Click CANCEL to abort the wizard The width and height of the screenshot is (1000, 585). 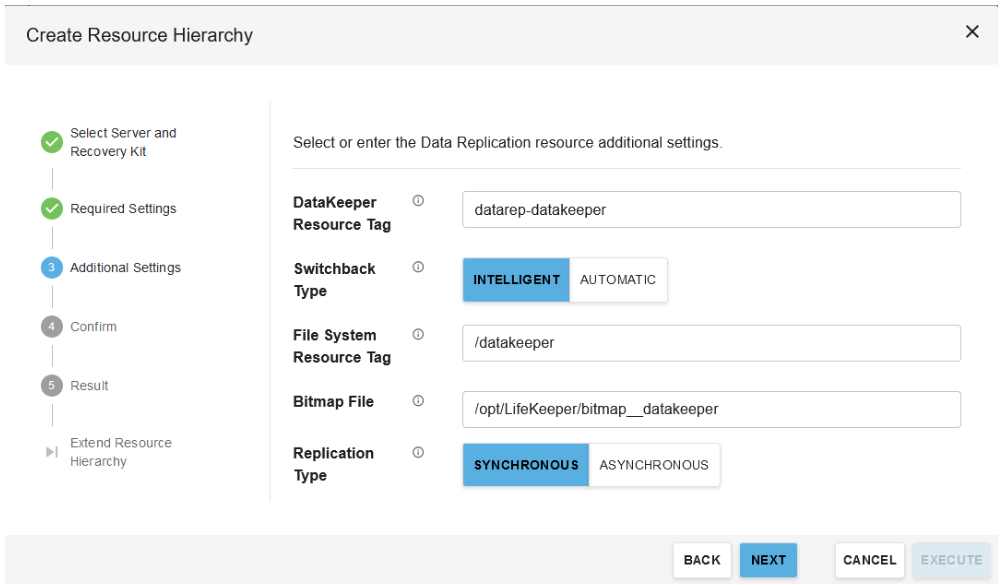(869, 560)
